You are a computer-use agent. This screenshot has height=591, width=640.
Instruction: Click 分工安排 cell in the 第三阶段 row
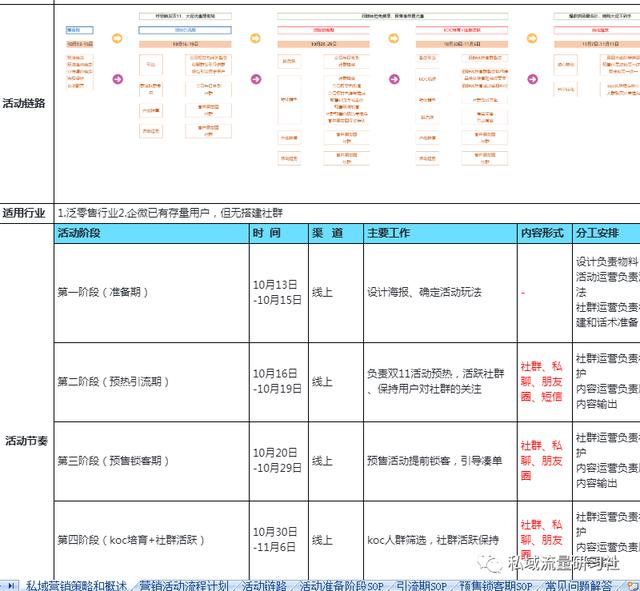tap(606, 461)
